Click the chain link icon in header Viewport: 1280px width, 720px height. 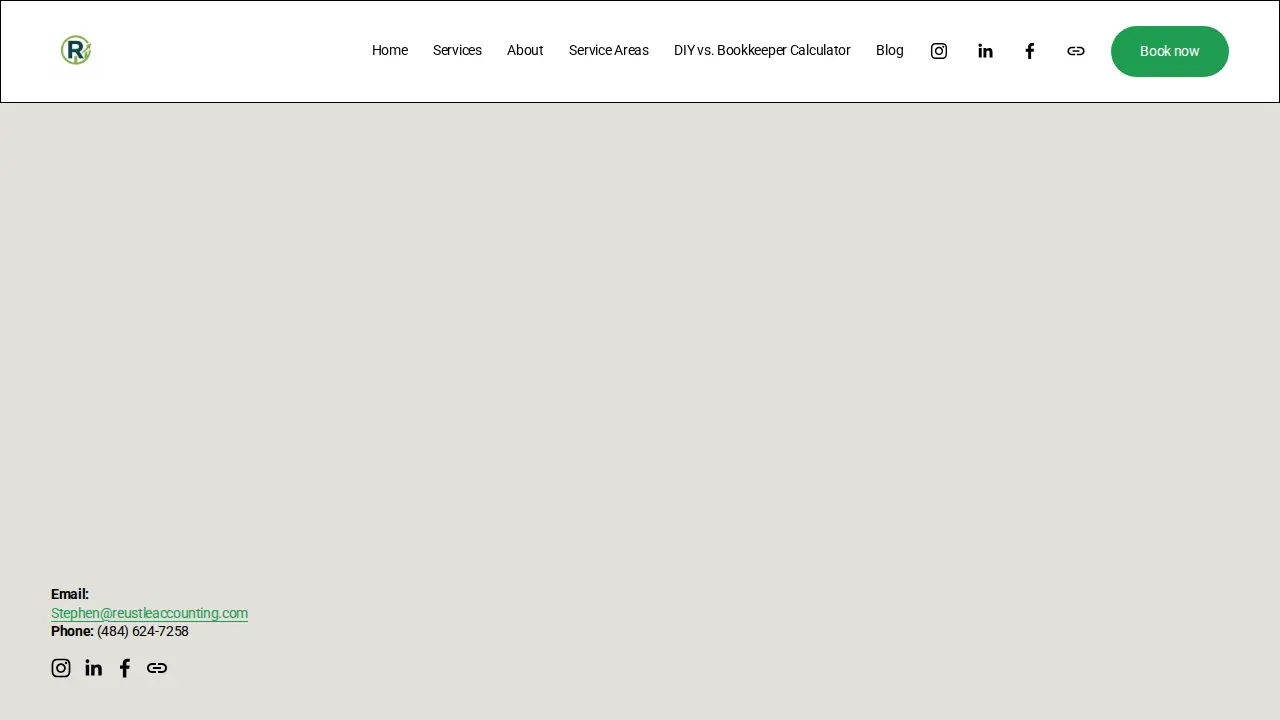[x=1076, y=51]
